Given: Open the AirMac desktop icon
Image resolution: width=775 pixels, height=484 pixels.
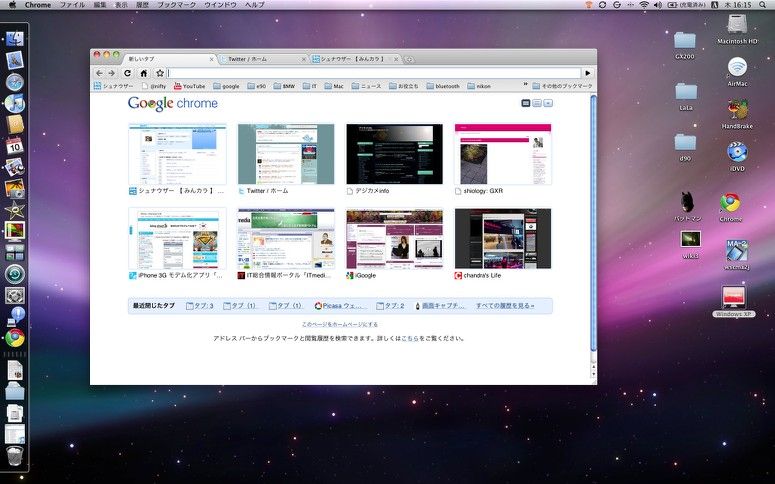Looking at the screenshot, I should pyautogui.click(x=737, y=72).
